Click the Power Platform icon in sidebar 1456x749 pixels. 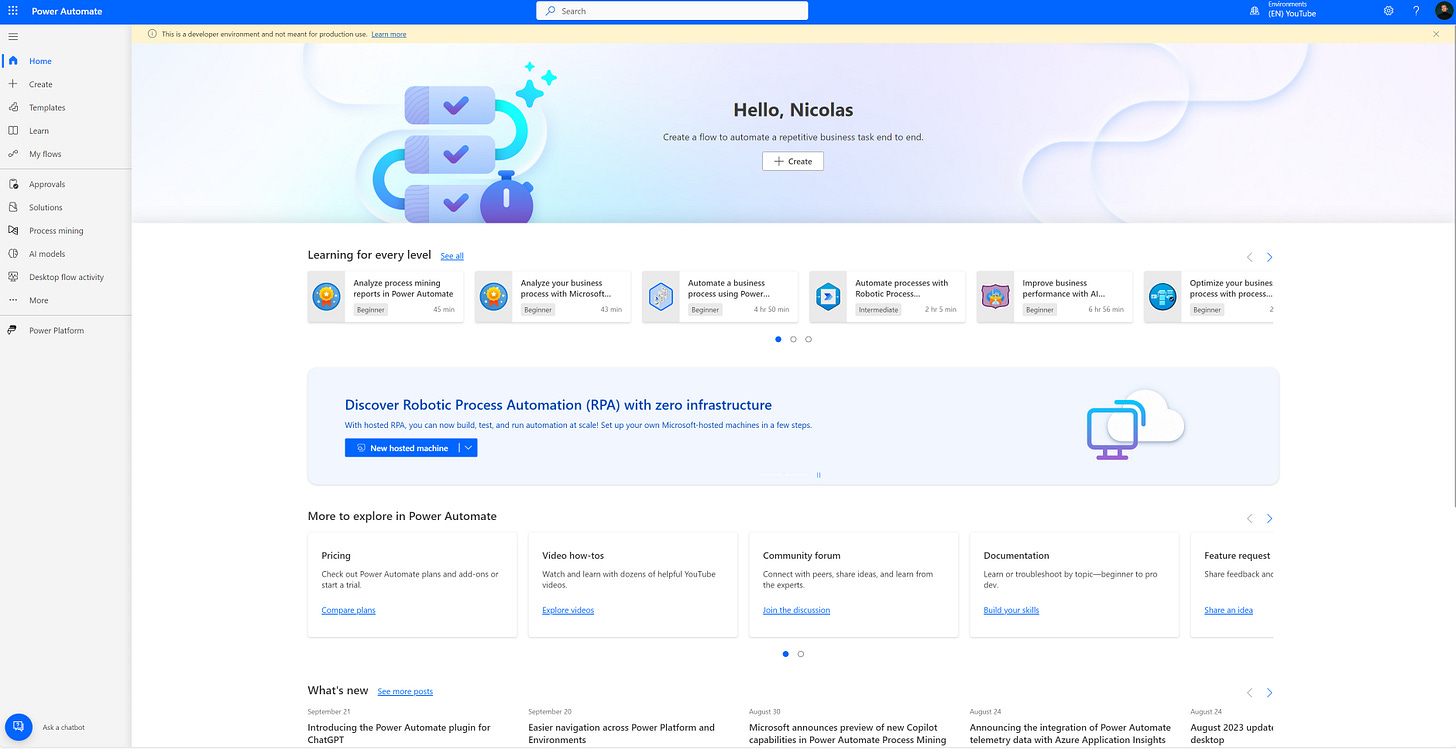pyautogui.click(x=13, y=330)
